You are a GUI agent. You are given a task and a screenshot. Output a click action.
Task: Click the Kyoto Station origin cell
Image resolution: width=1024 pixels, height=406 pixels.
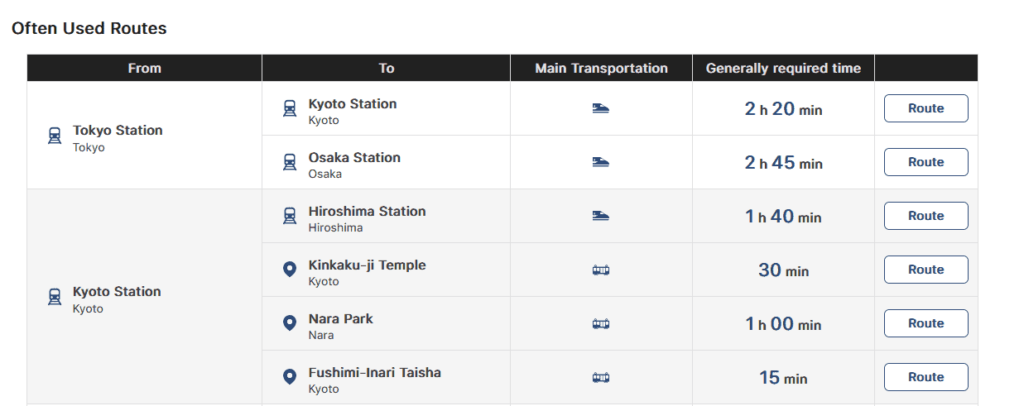point(116,292)
